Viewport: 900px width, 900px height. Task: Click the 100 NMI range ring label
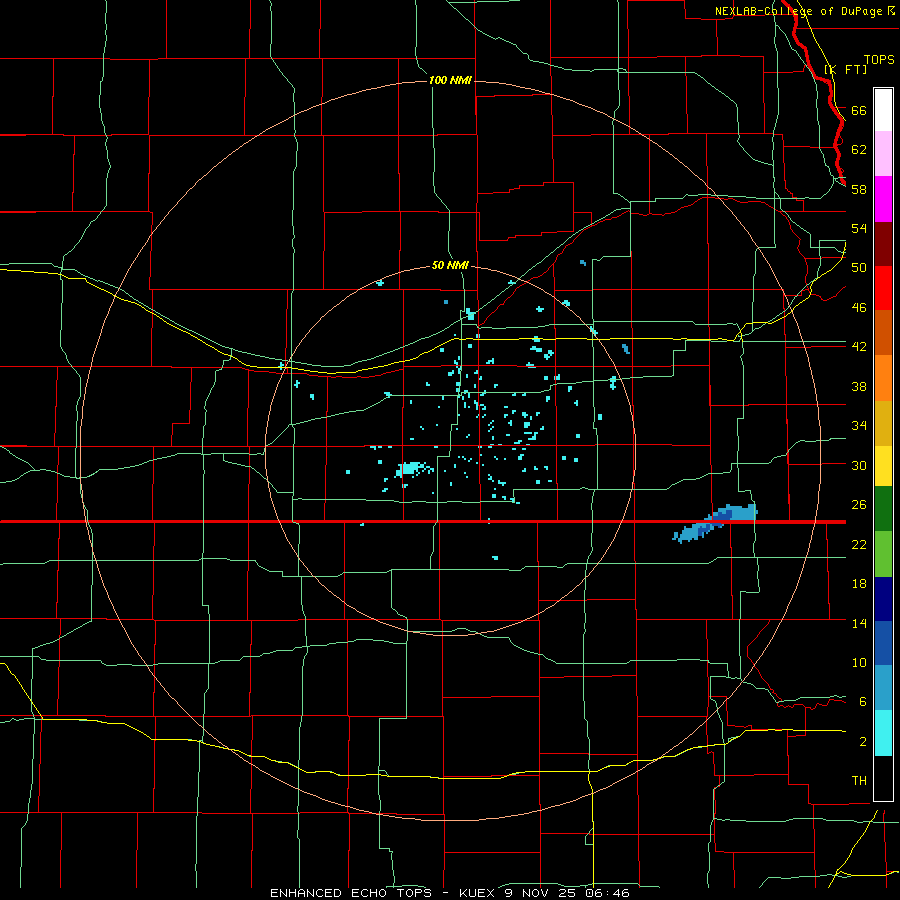pos(450,80)
